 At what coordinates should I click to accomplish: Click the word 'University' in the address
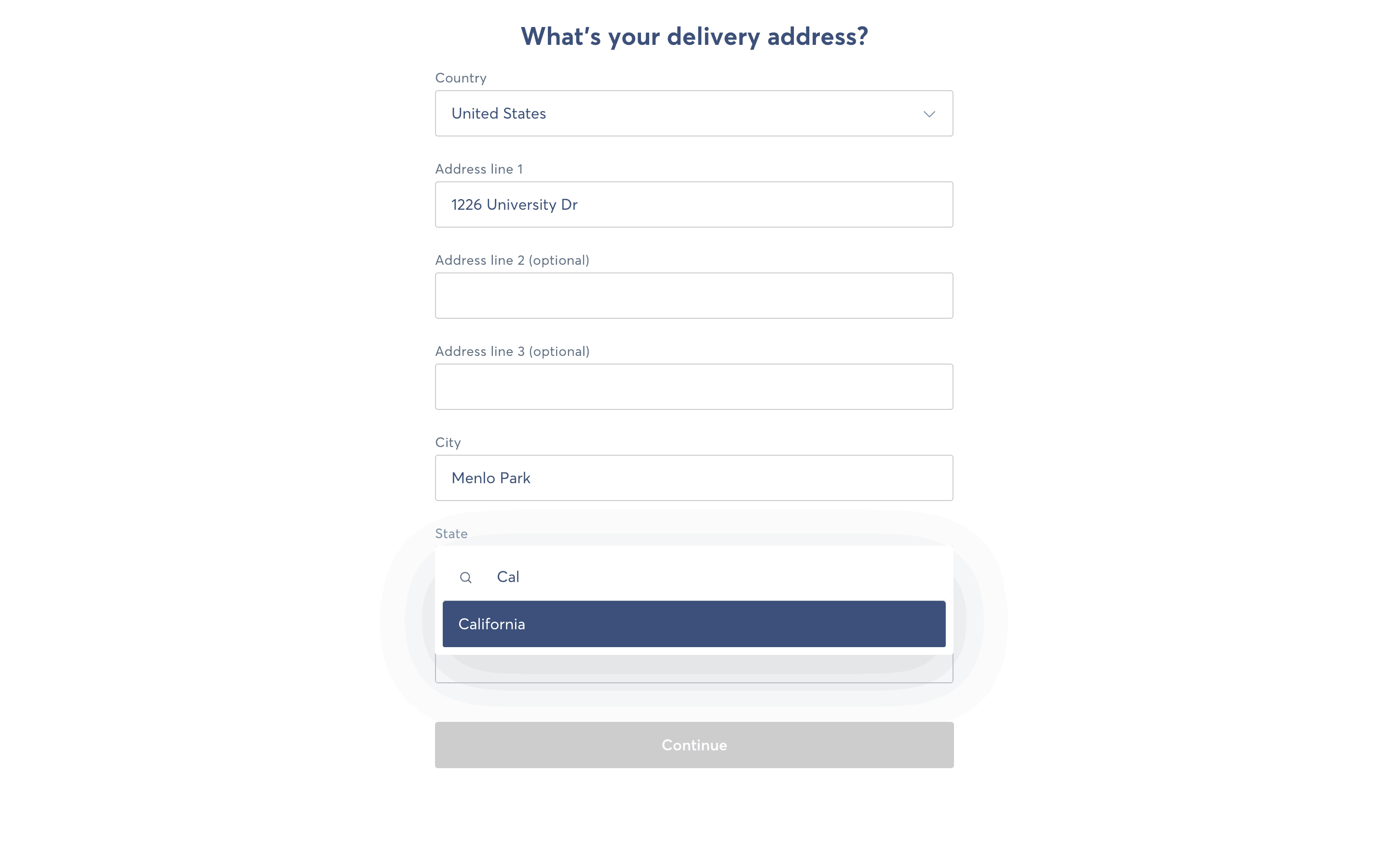[x=521, y=205]
